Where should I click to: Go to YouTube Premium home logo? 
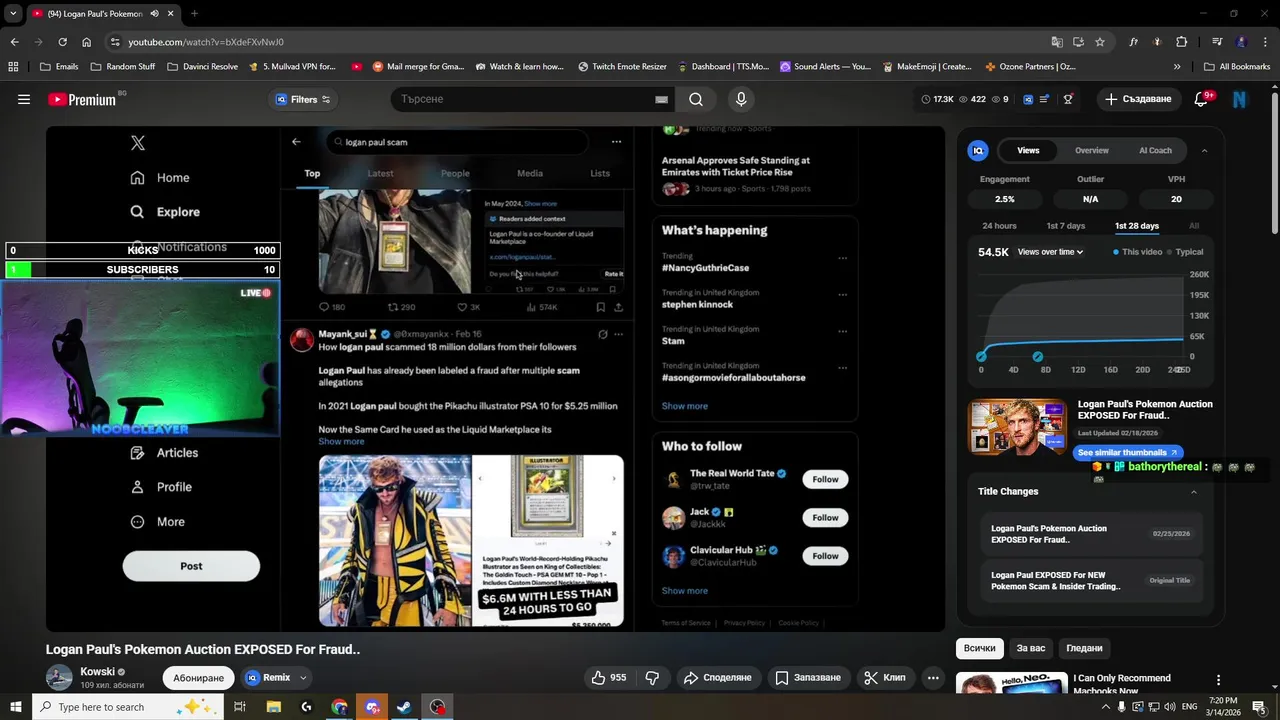click(x=82, y=99)
